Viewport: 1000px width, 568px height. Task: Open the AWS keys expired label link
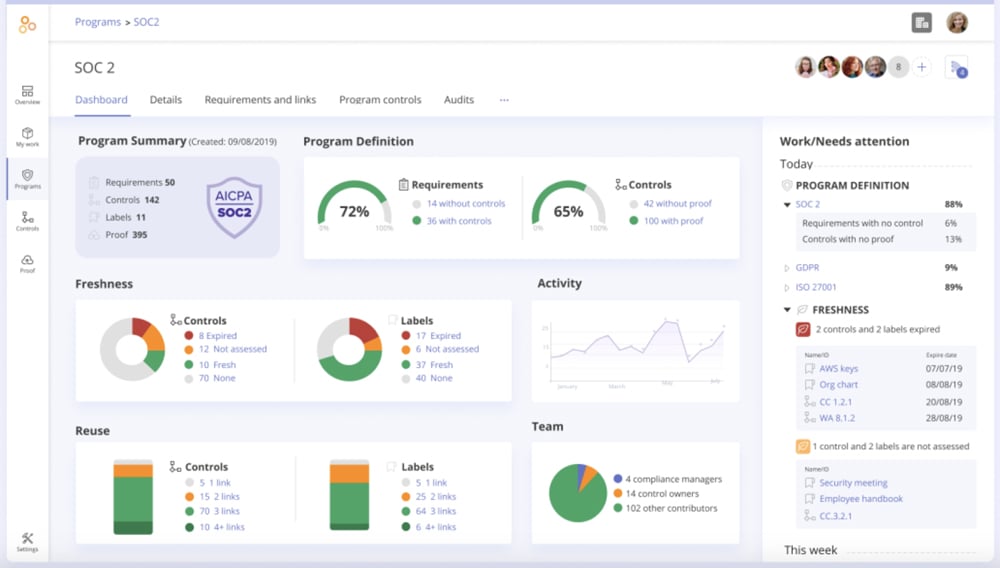(x=838, y=369)
